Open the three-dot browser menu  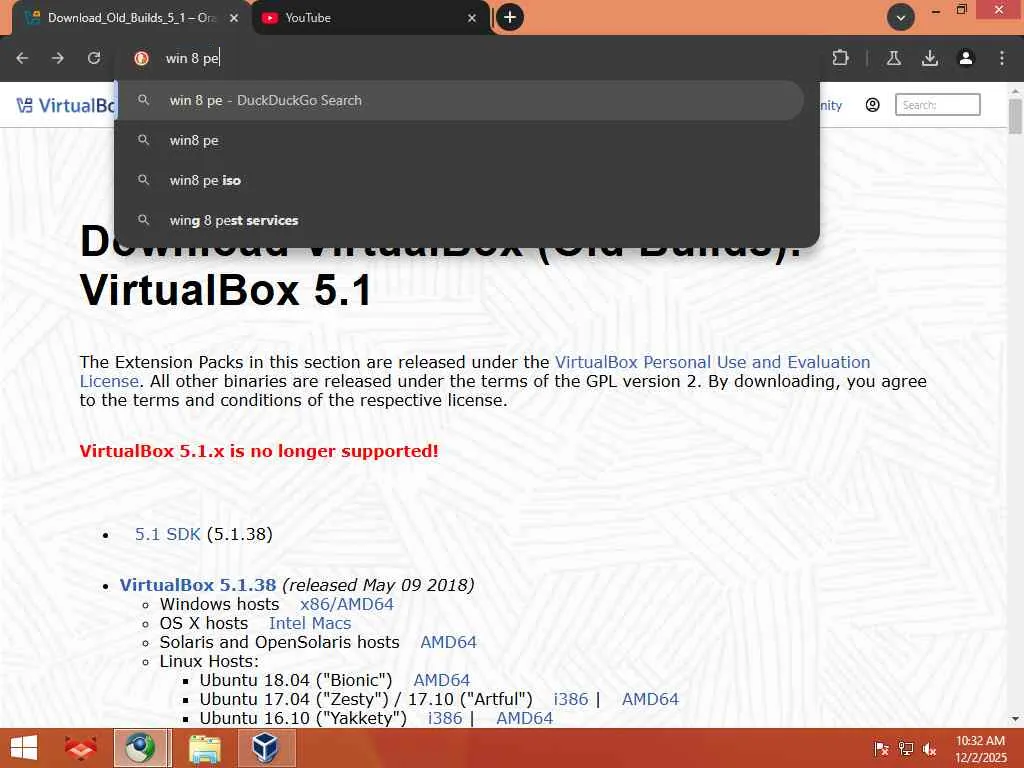point(1001,58)
